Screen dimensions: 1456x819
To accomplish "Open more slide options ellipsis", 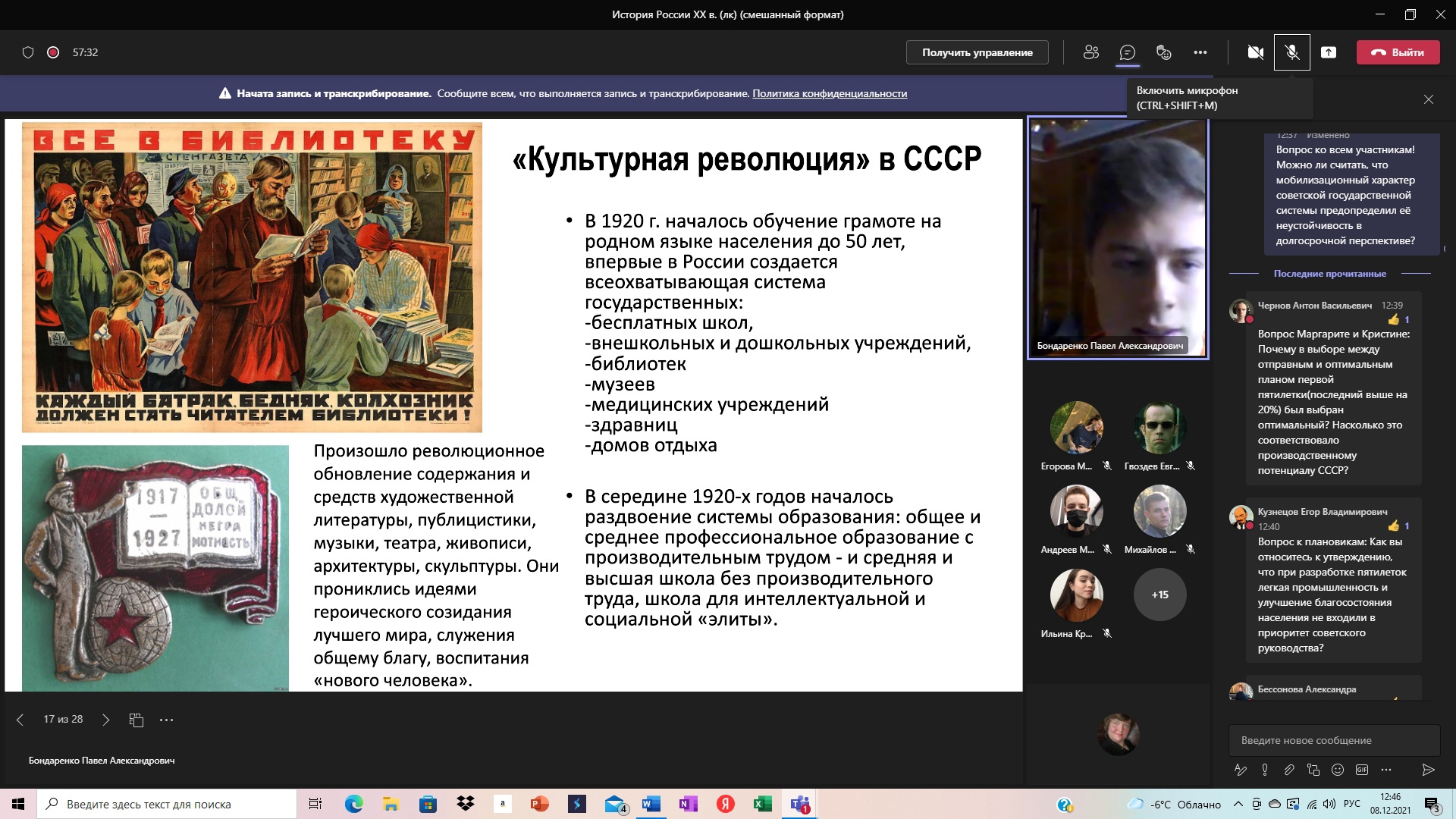I will pos(167,720).
